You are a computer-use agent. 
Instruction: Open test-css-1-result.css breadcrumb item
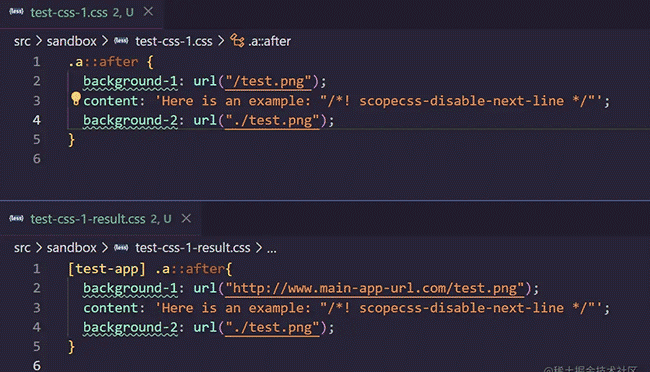coord(193,248)
